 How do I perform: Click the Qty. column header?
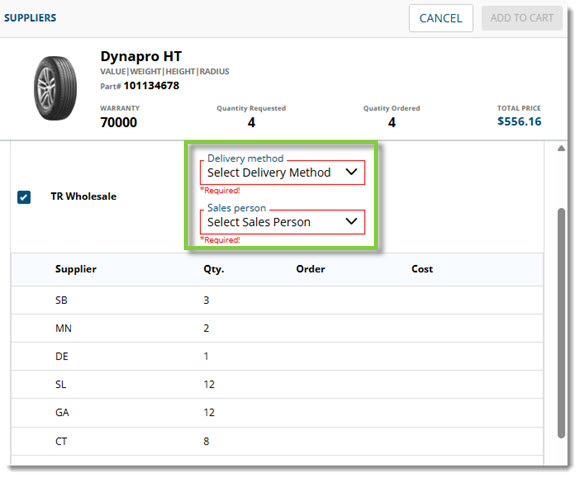(214, 269)
